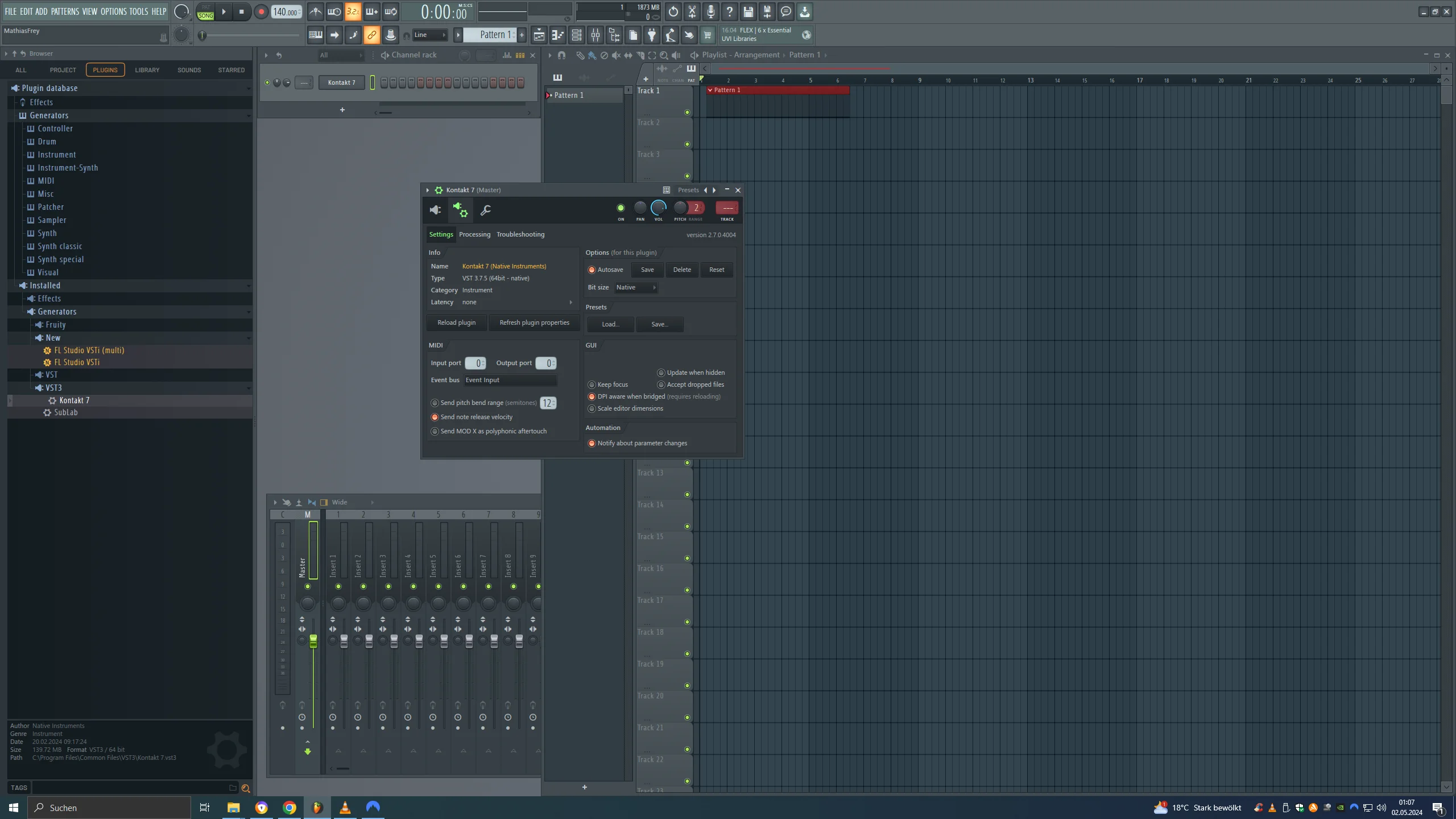This screenshot has height=819, width=1456.
Task: Click the Presets Load... button
Action: (x=611, y=324)
